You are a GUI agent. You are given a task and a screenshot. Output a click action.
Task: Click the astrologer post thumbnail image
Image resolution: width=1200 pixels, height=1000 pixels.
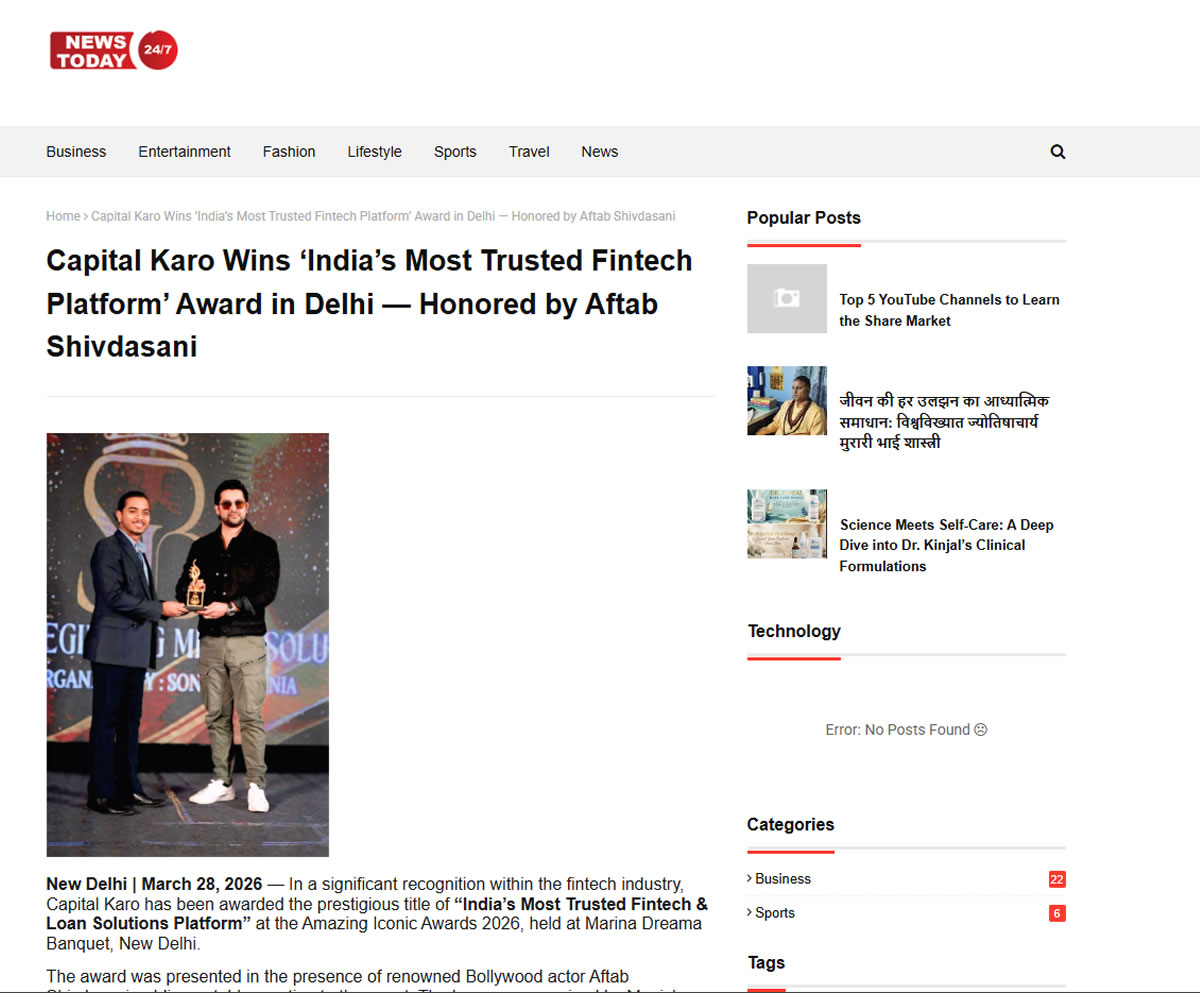pos(787,400)
